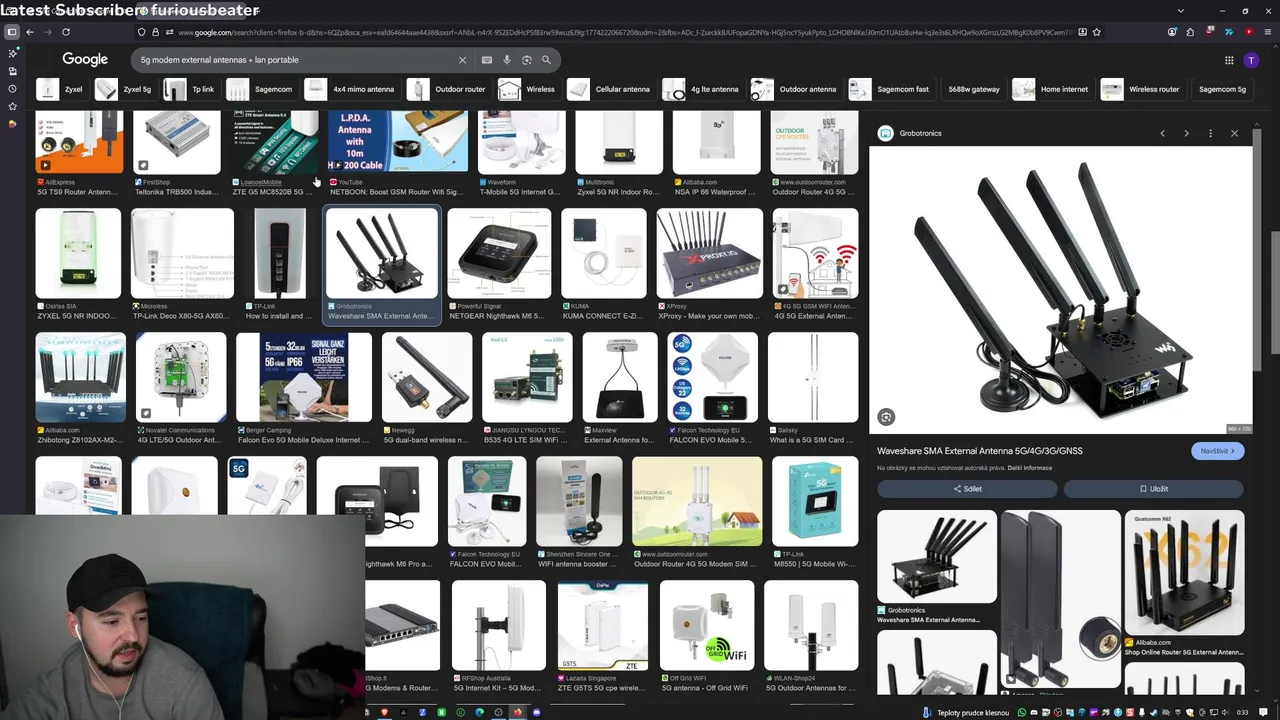Open the Firefox icon in the taskbar
Image resolution: width=1280 pixels, height=720 pixels.
click(x=517, y=712)
